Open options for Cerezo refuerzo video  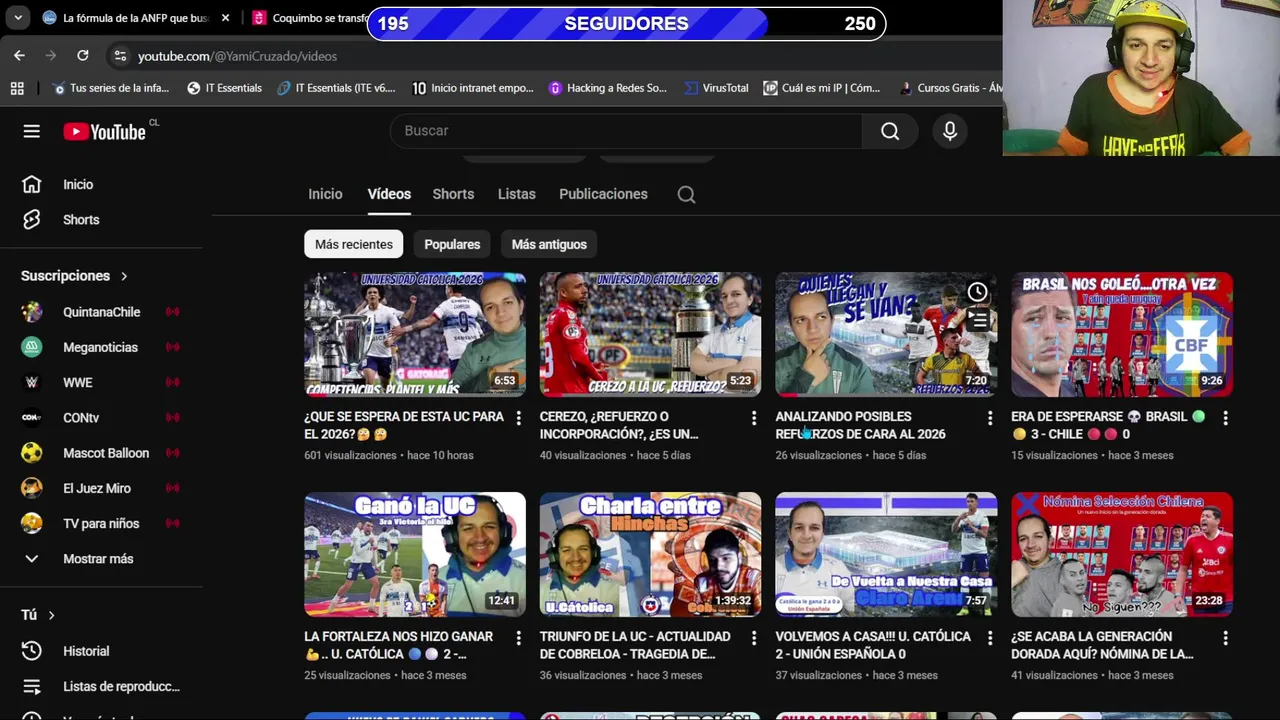pos(754,418)
